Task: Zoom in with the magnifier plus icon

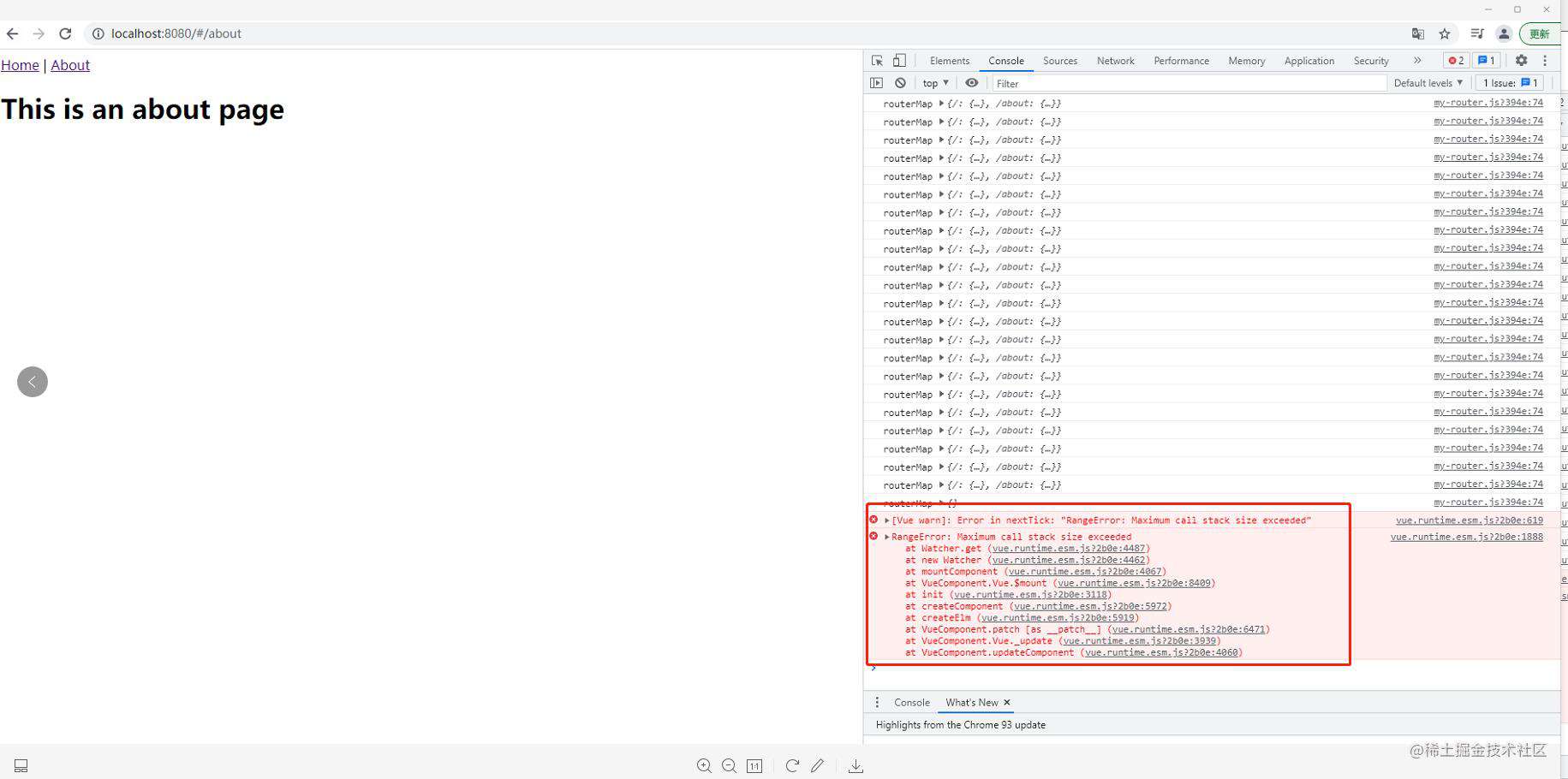Action: click(x=704, y=765)
